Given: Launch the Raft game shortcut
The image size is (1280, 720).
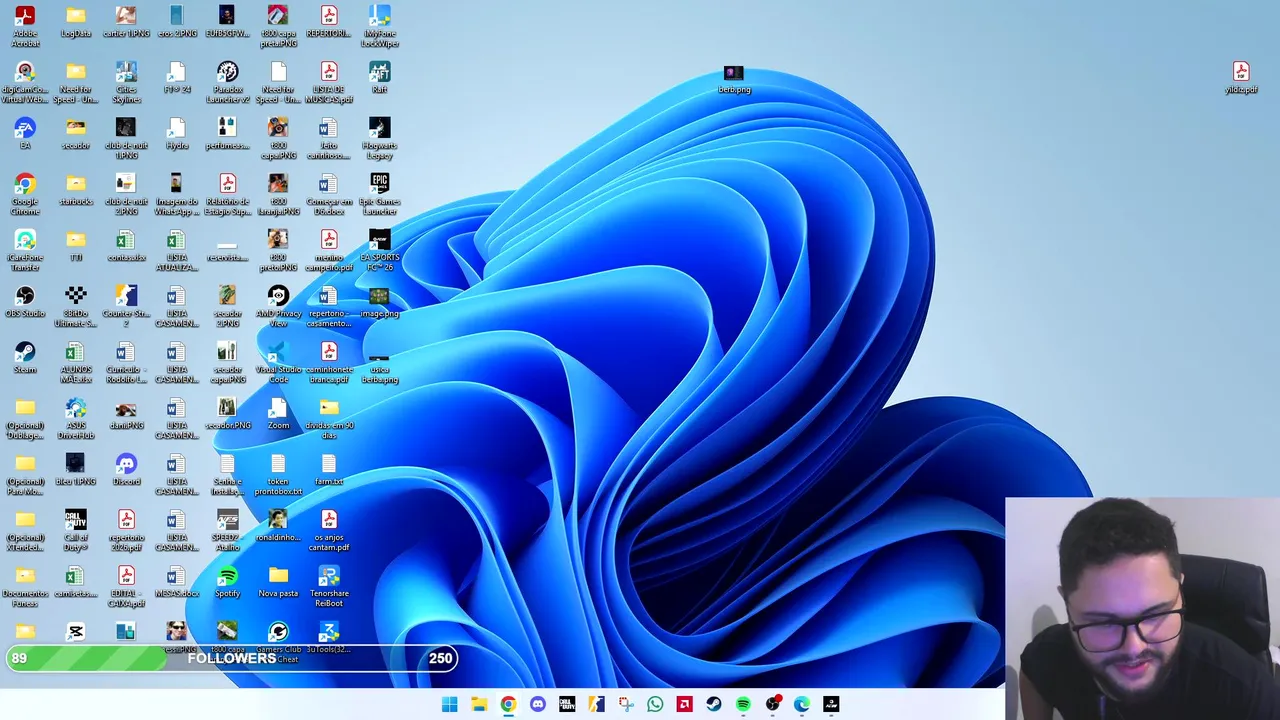Looking at the screenshot, I should [379, 78].
